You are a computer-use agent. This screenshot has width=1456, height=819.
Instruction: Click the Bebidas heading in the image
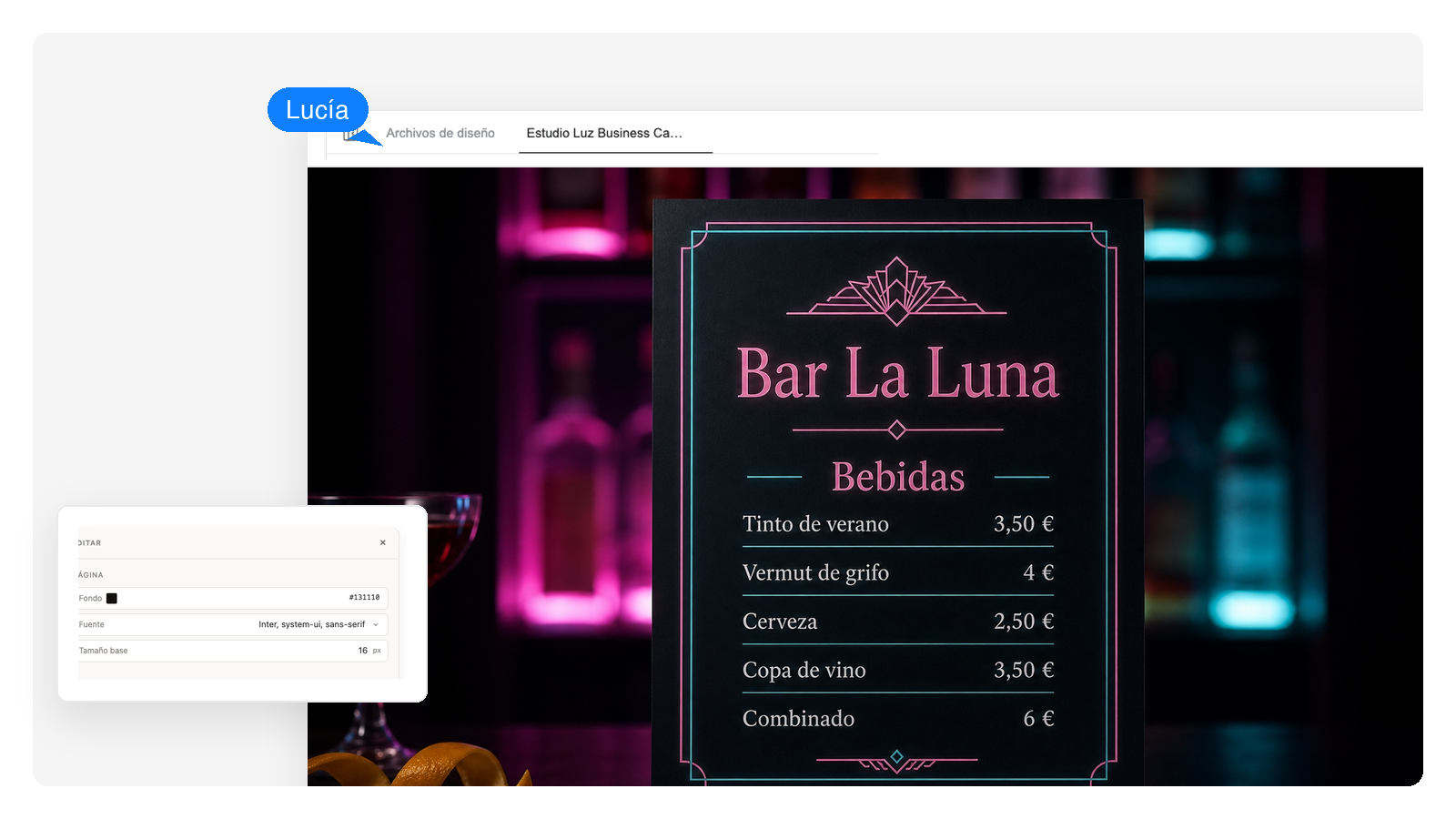click(x=898, y=477)
